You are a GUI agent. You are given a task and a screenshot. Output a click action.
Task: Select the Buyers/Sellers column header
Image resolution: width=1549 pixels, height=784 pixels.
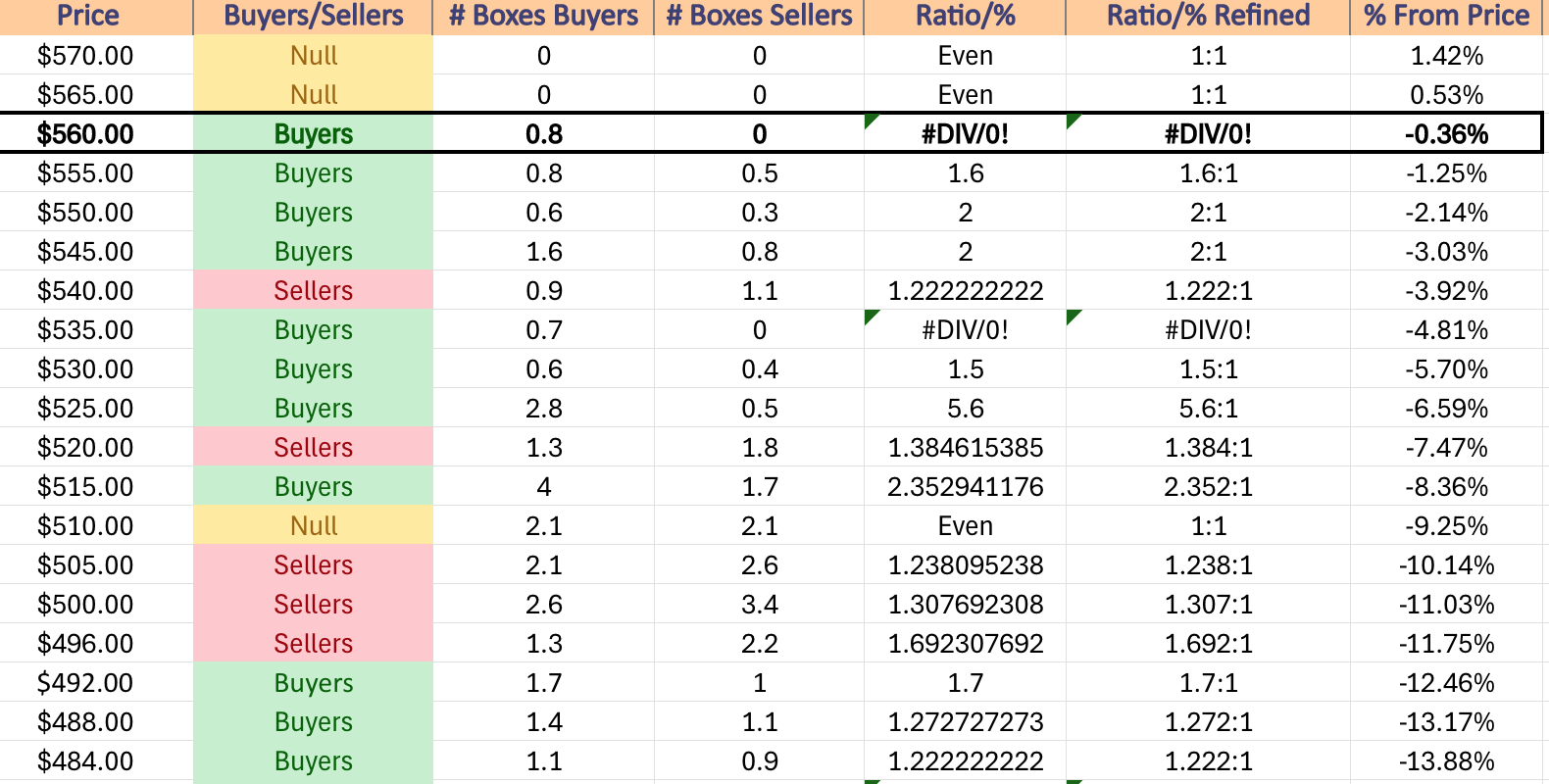[313, 17]
